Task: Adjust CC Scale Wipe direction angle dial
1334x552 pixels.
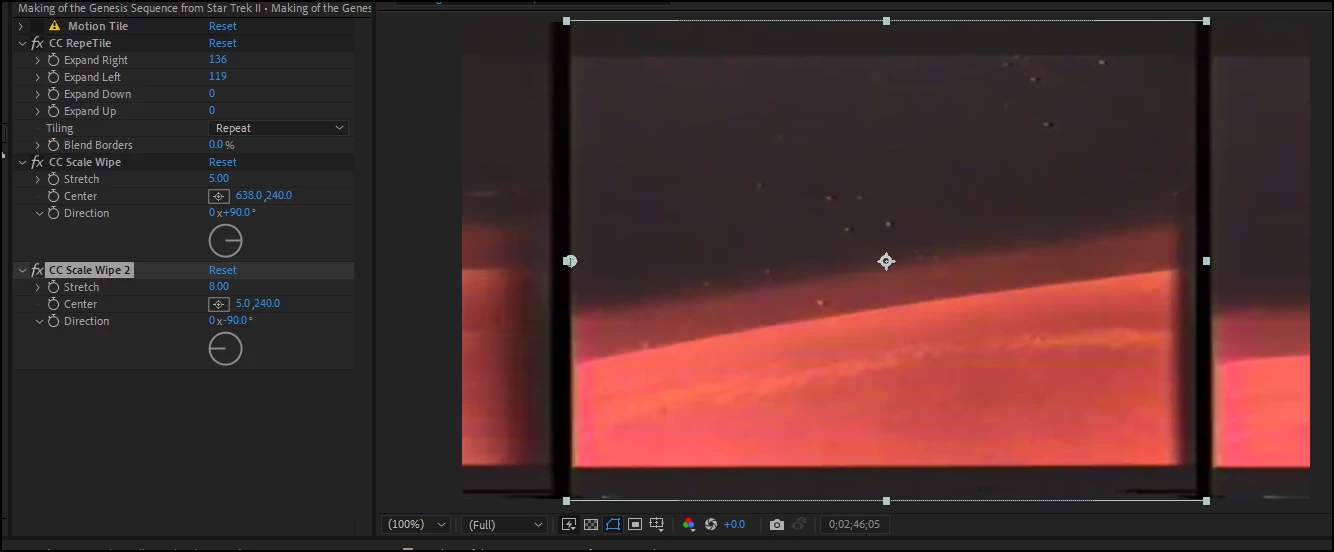Action: [226, 241]
